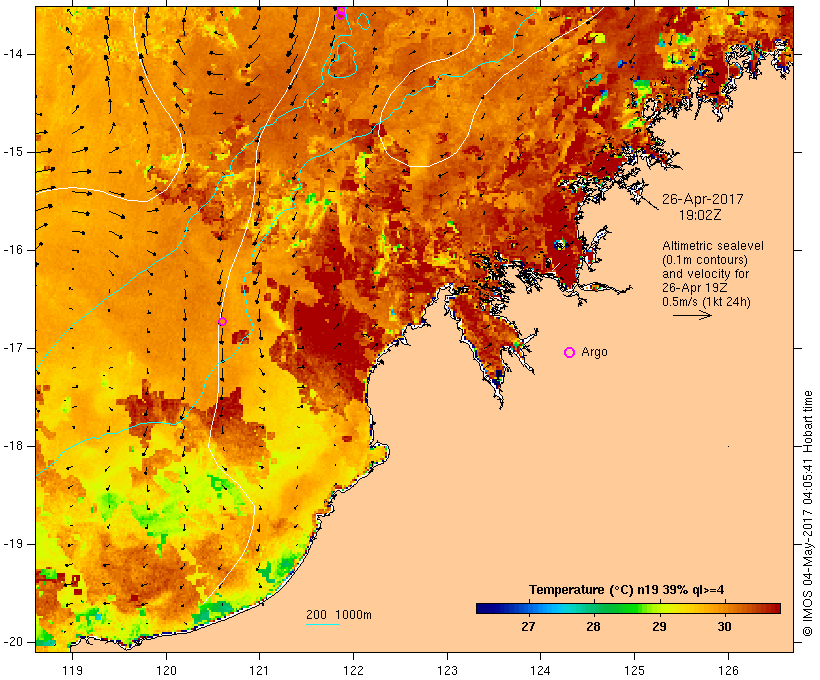This screenshot has height=680, width=820.
Task: Click the '26-Apr 19Z' caption line
Action: pos(694,288)
